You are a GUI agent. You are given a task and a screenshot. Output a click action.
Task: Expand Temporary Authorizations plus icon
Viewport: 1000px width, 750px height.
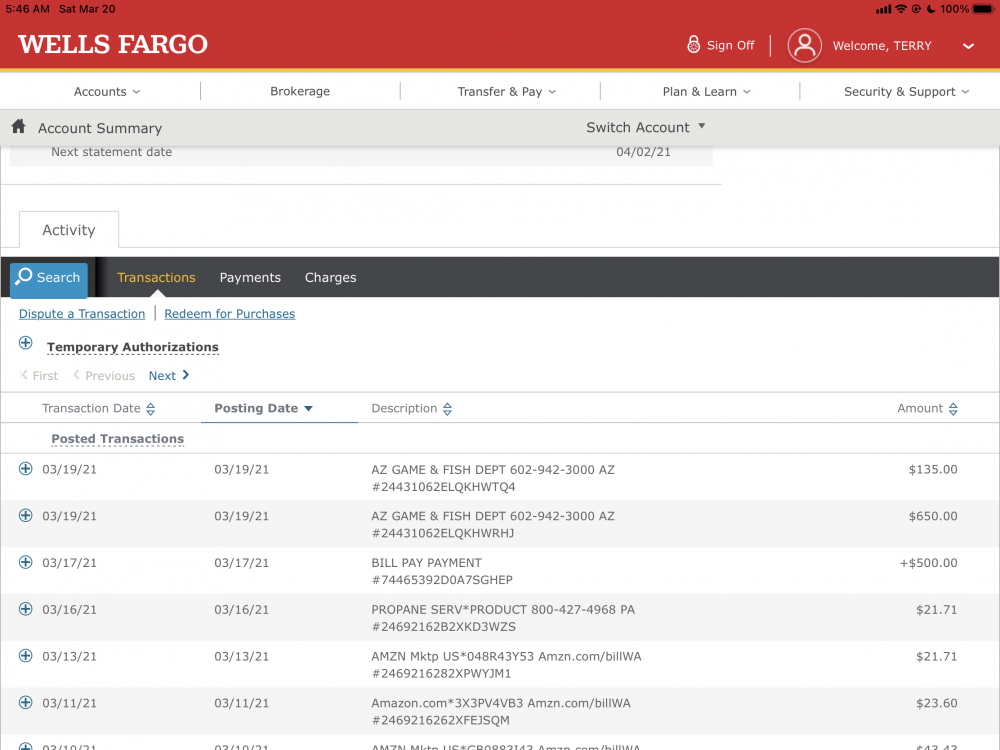coord(26,343)
